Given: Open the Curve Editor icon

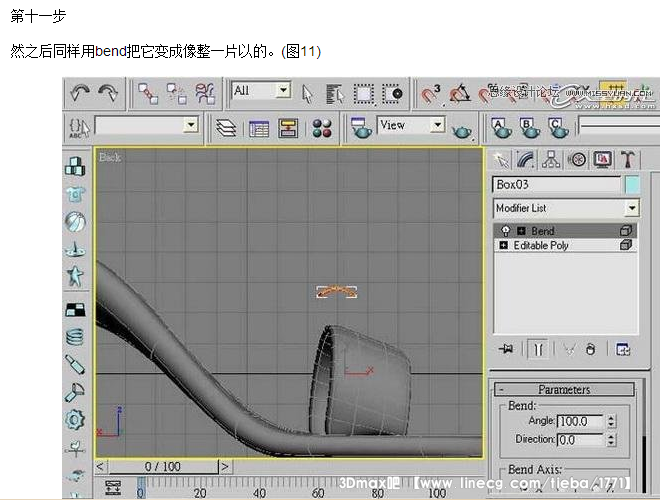Looking at the screenshot, I should 259,128.
